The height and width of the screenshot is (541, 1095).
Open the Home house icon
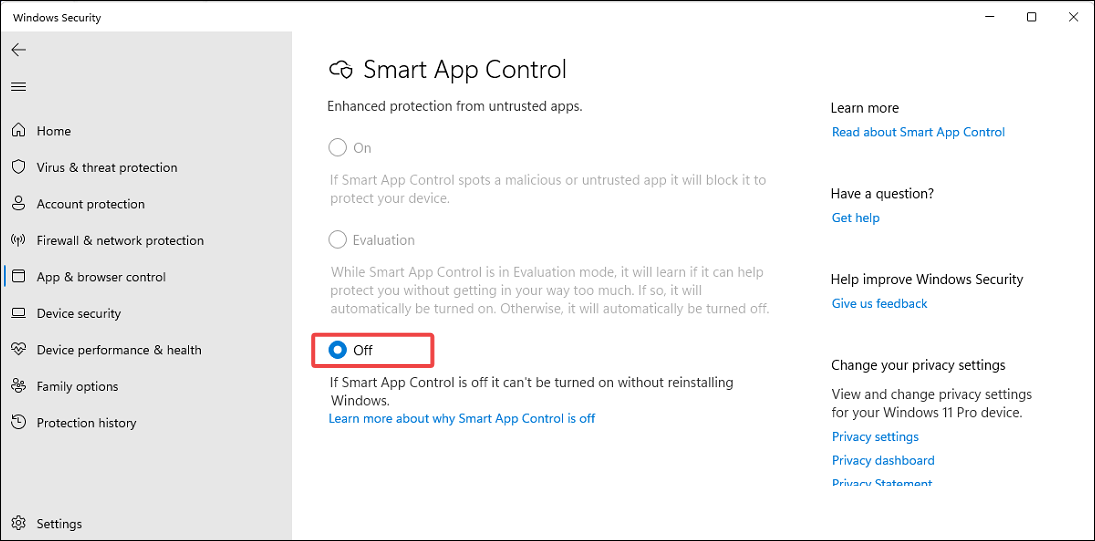pyautogui.click(x=19, y=131)
